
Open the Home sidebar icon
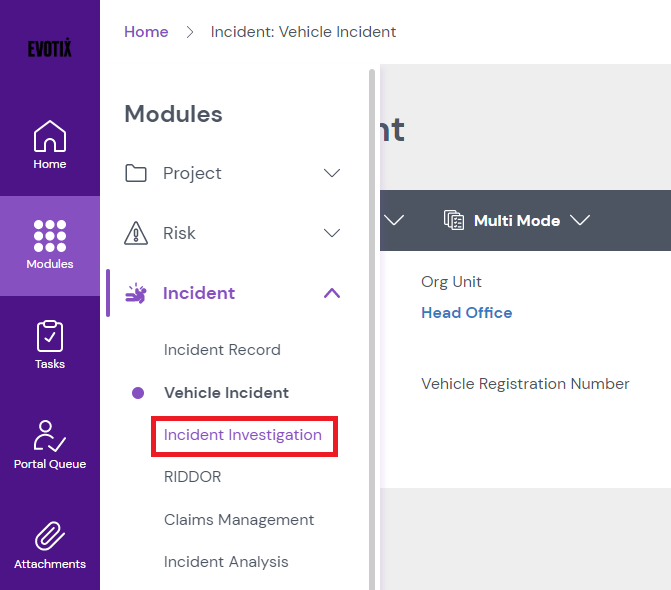point(50,137)
